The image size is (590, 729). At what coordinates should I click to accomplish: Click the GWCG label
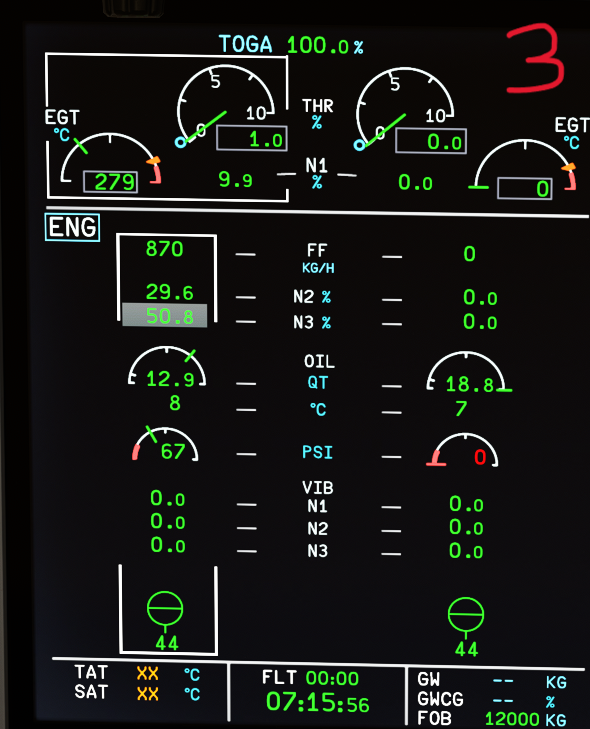440,699
